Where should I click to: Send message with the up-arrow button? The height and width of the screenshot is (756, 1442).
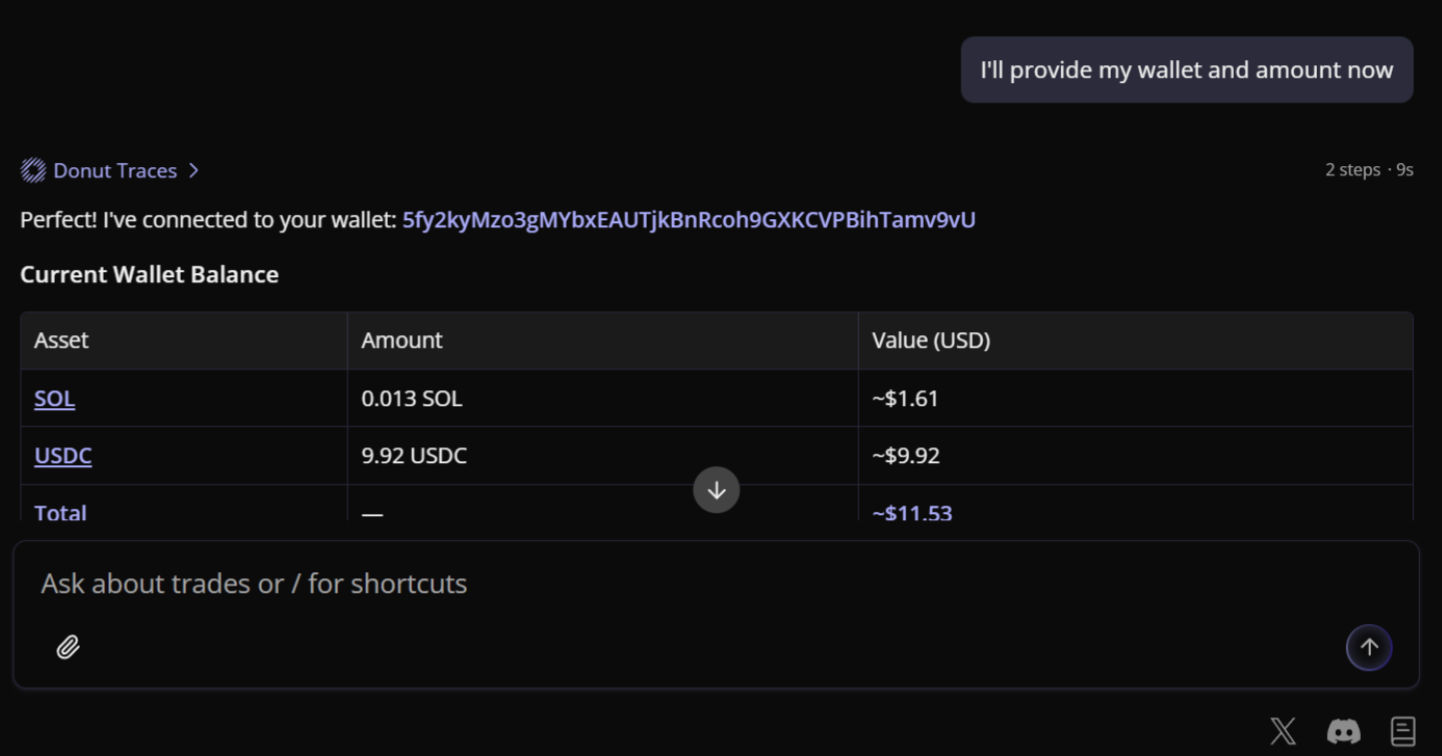[1368, 647]
